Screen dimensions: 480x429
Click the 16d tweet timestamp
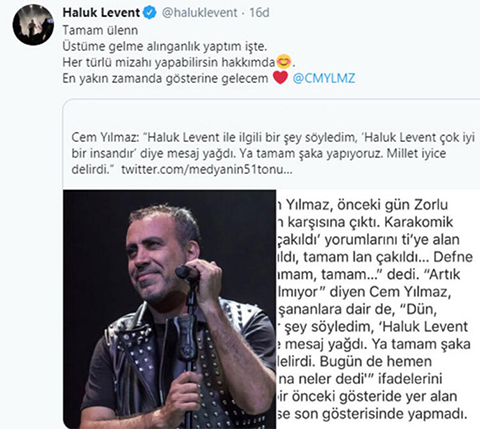click(259, 13)
